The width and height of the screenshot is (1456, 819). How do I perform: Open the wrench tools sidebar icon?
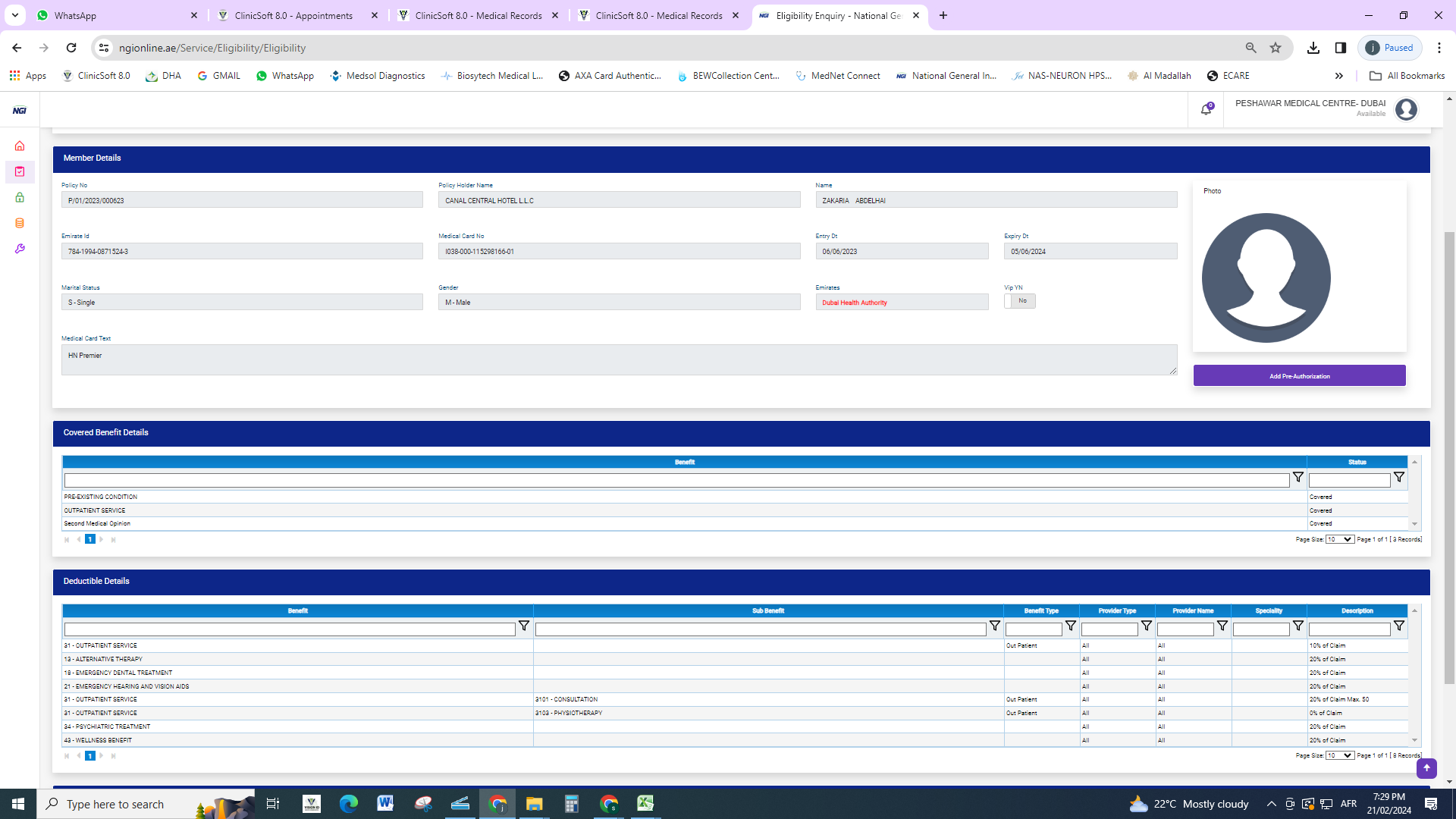click(x=20, y=249)
